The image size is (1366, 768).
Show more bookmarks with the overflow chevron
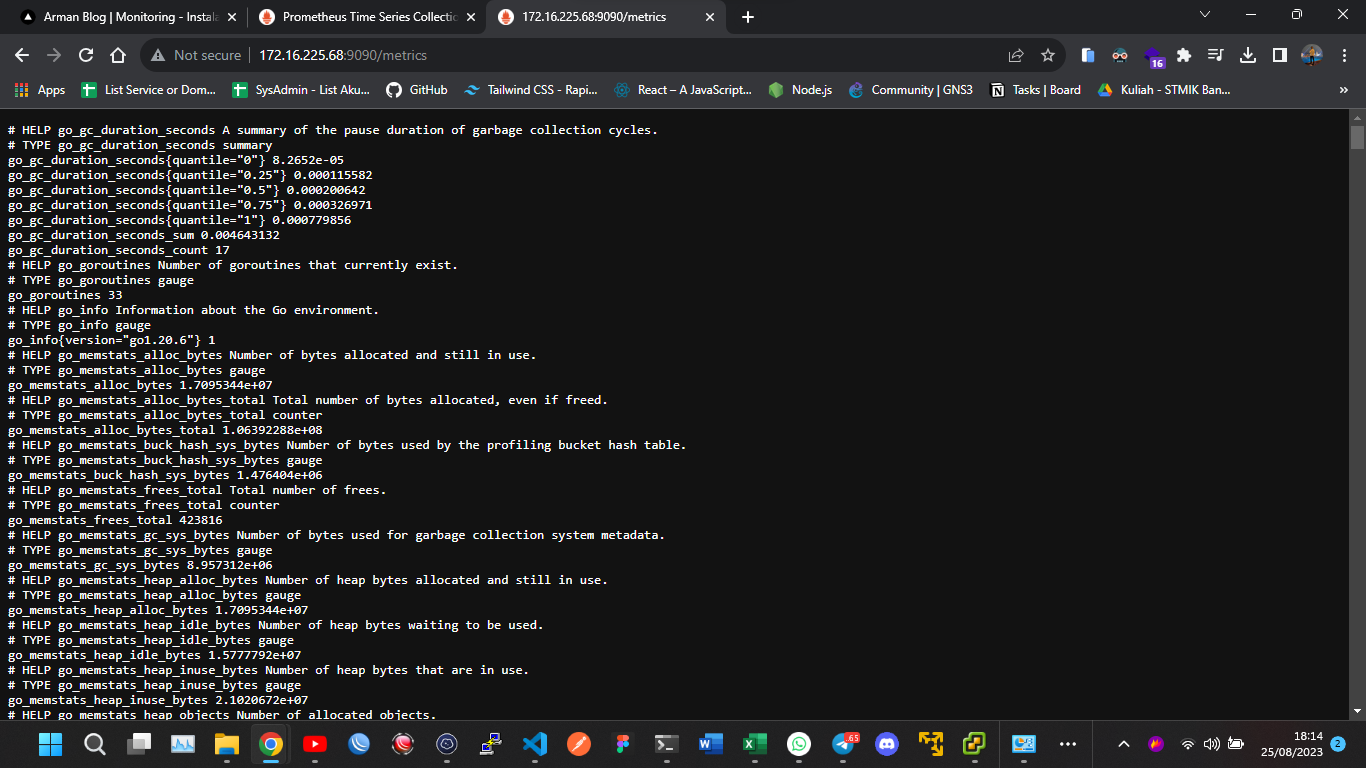point(1343,90)
